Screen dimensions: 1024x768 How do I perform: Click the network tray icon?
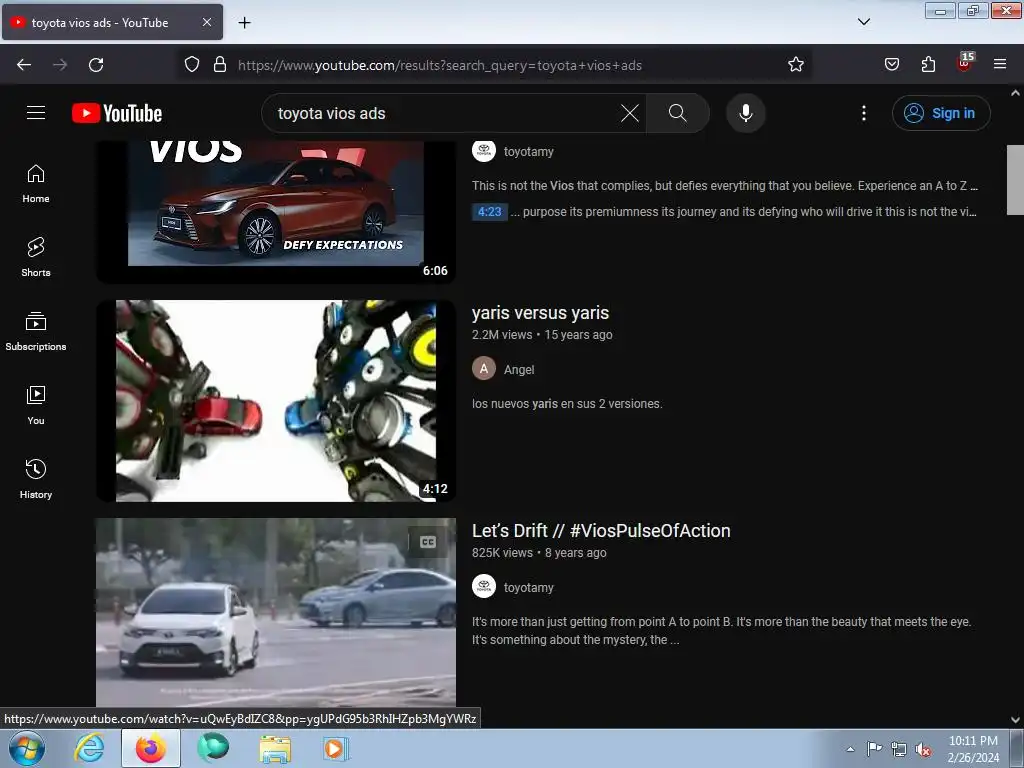[x=899, y=749]
